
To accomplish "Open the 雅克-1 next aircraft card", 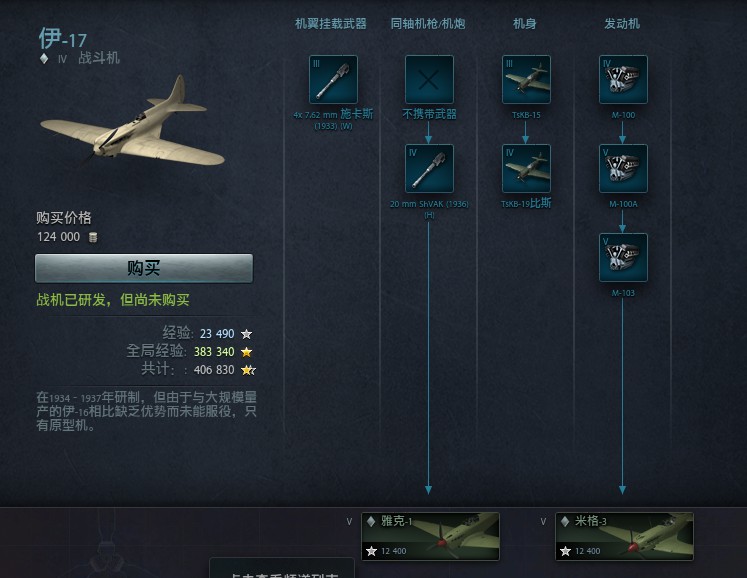I will [x=431, y=536].
